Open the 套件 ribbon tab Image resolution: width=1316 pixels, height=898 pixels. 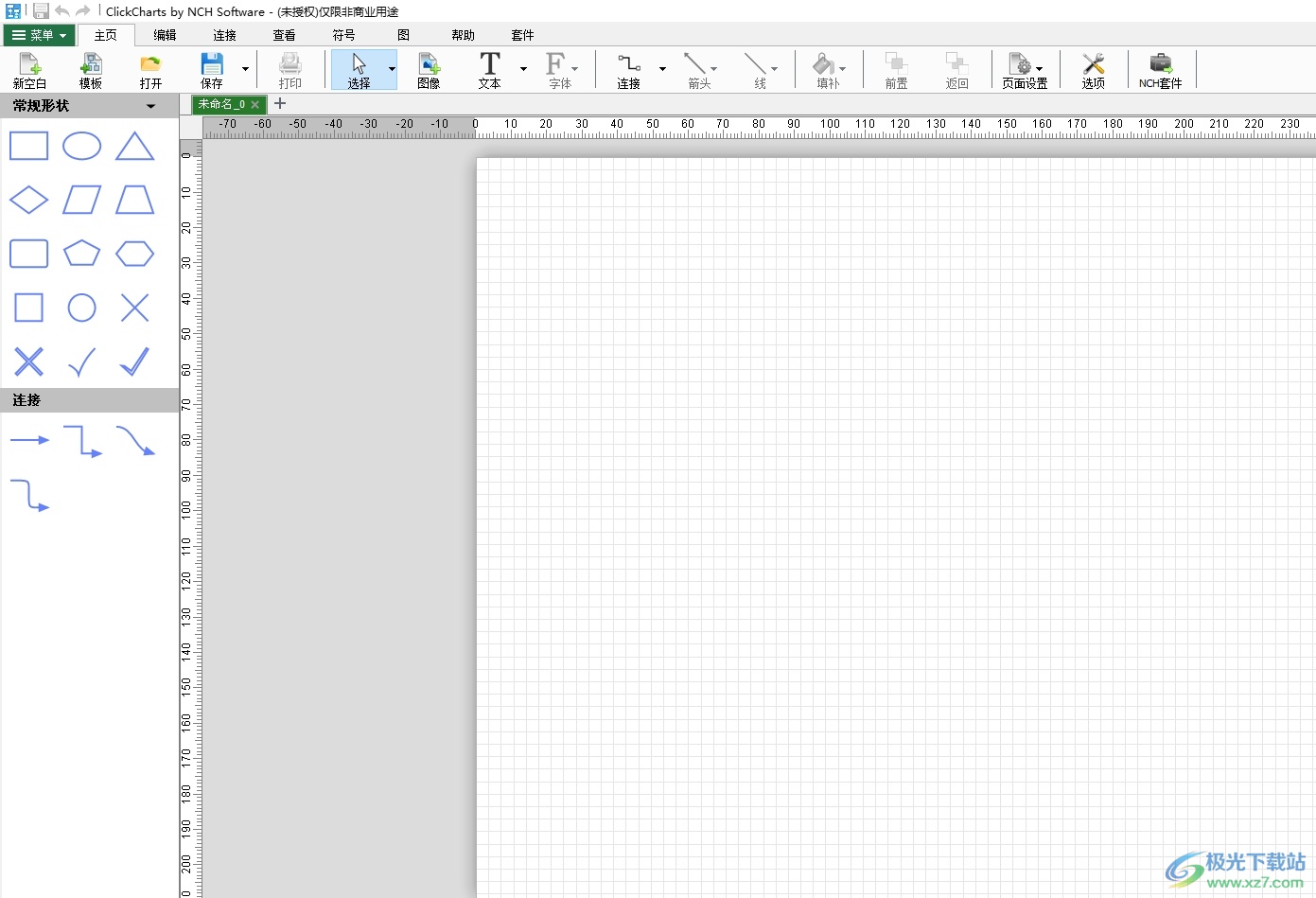(523, 35)
